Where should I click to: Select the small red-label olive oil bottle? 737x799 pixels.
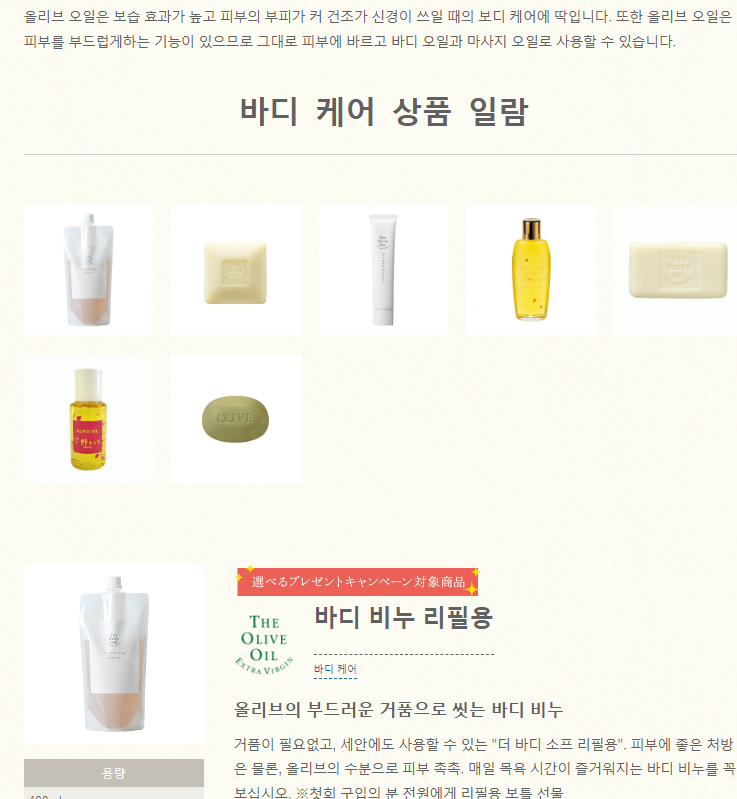[x=88, y=419]
